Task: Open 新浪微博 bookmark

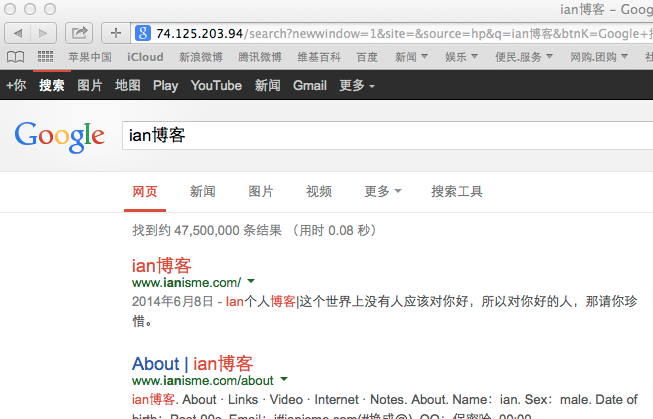Action: click(x=201, y=57)
